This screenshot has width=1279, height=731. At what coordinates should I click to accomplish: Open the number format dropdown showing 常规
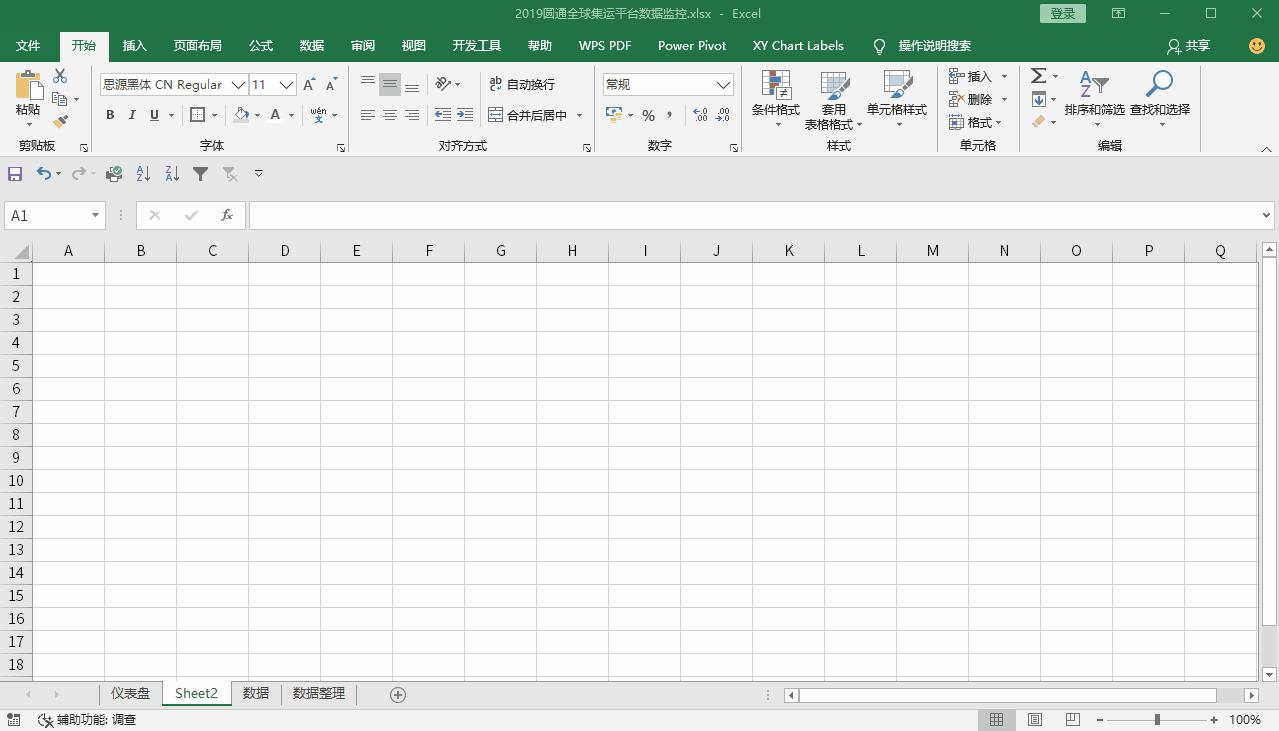click(x=723, y=84)
